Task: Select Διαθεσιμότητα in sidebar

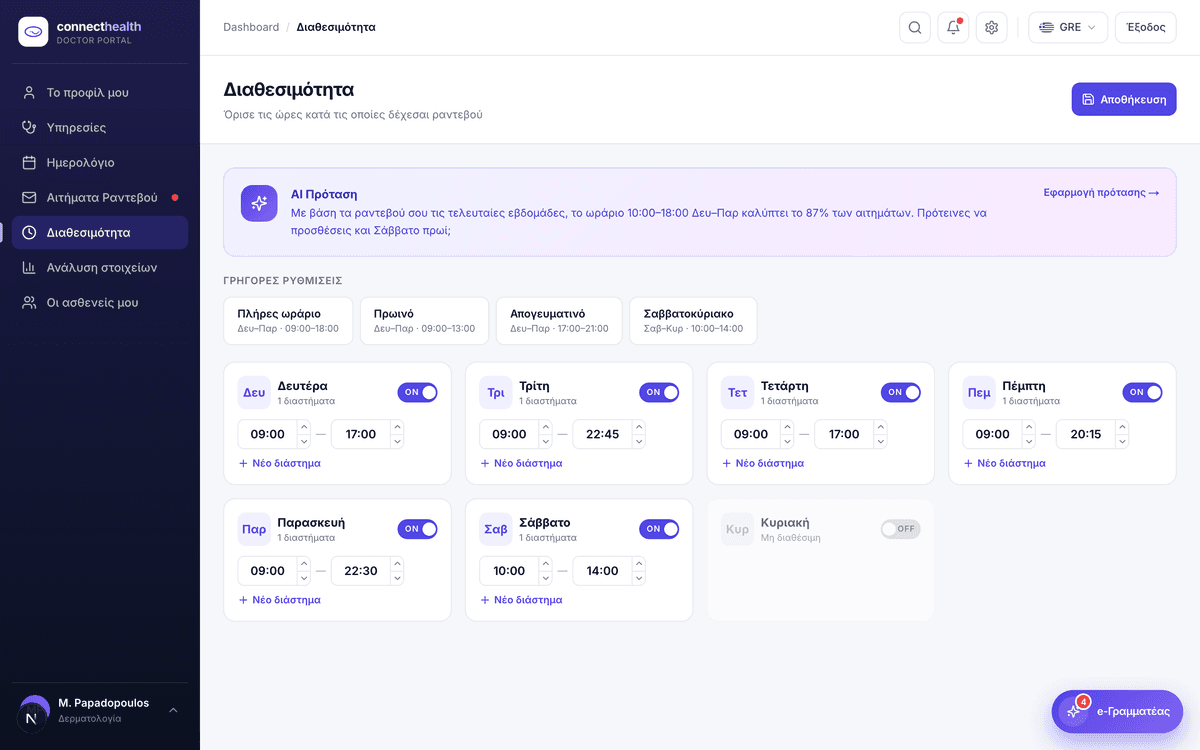Action: [x=100, y=232]
